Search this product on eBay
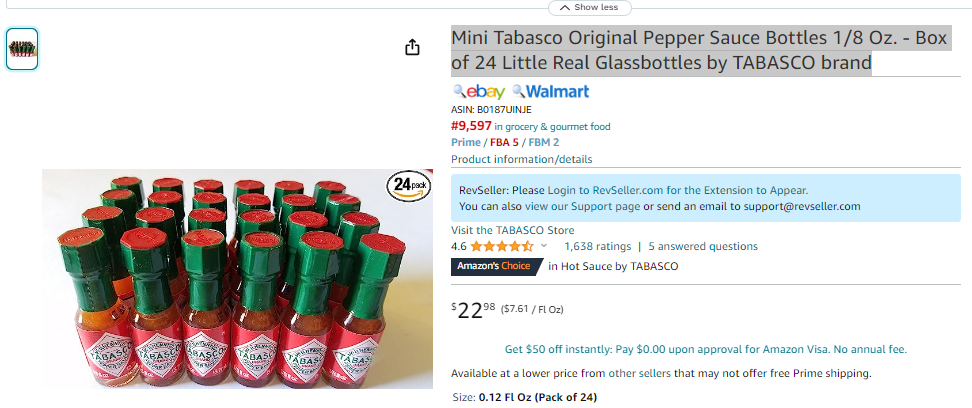The width and height of the screenshot is (972, 408). tap(479, 92)
